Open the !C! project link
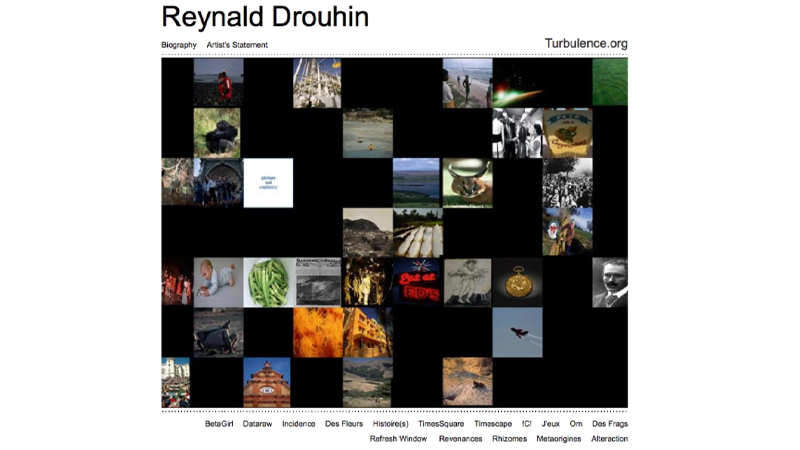 click(x=527, y=423)
